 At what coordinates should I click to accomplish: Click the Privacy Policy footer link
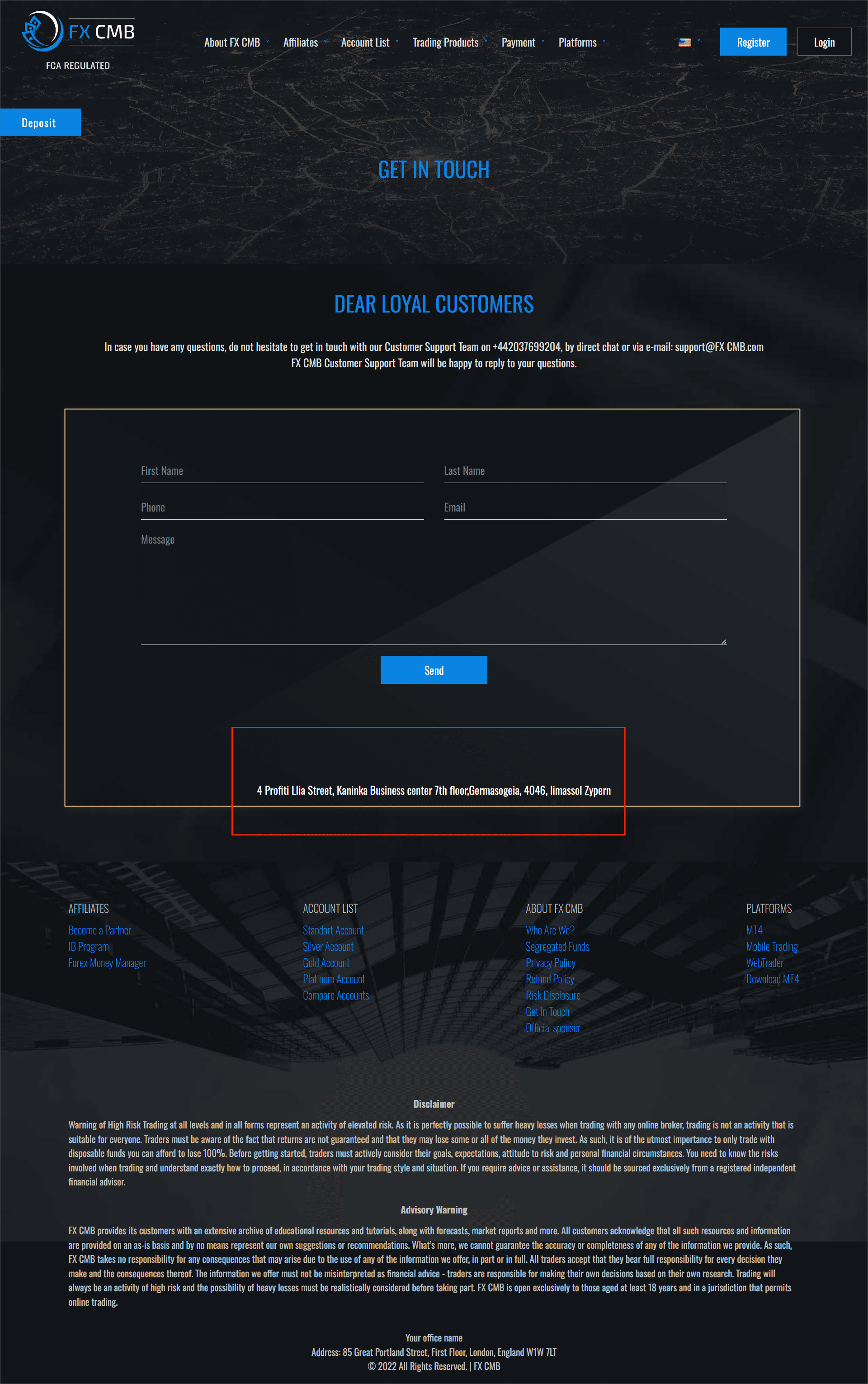pyautogui.click(x=550, y=962)
